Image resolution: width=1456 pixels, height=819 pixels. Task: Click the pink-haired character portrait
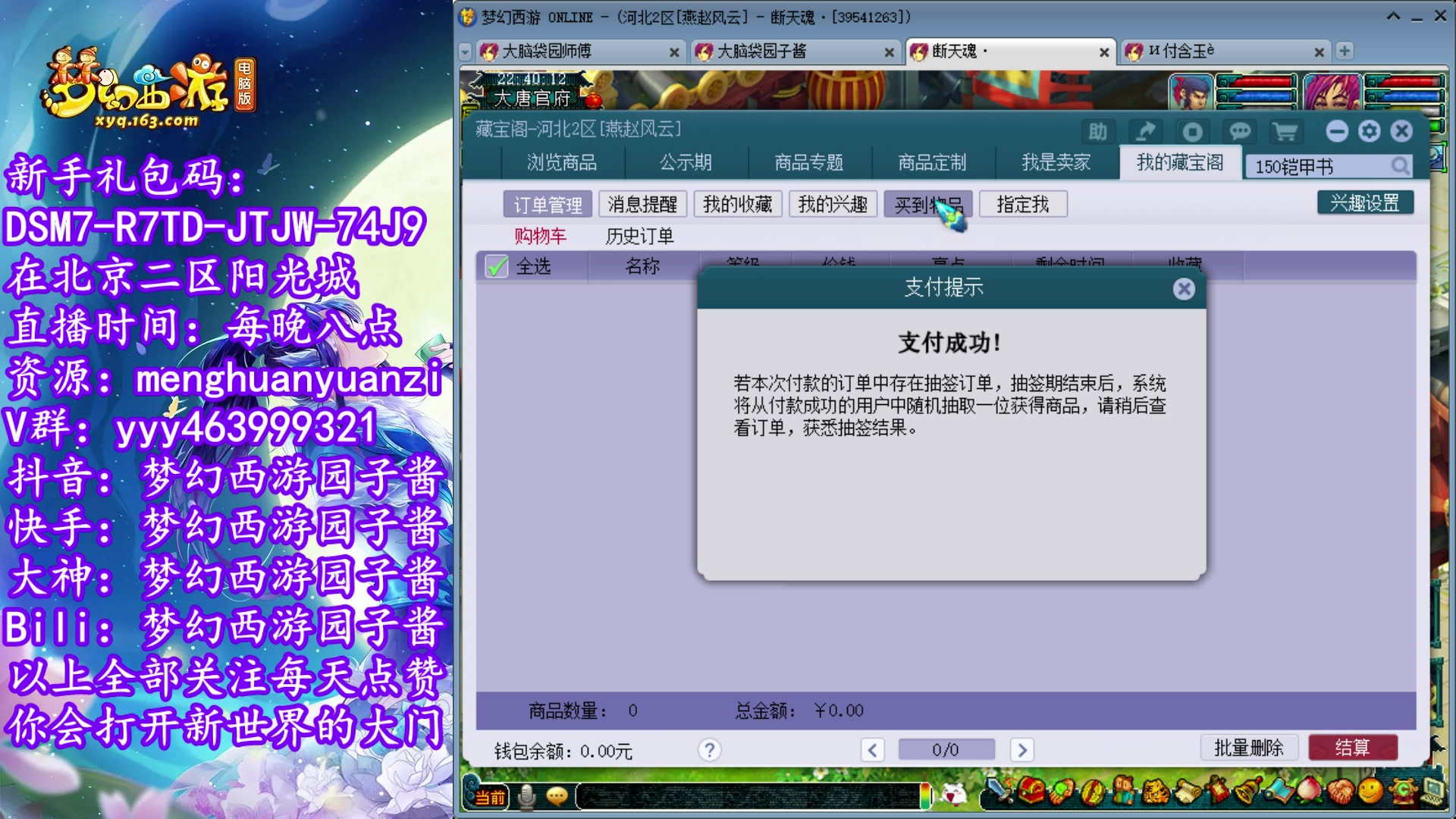tap(1332, 93)
